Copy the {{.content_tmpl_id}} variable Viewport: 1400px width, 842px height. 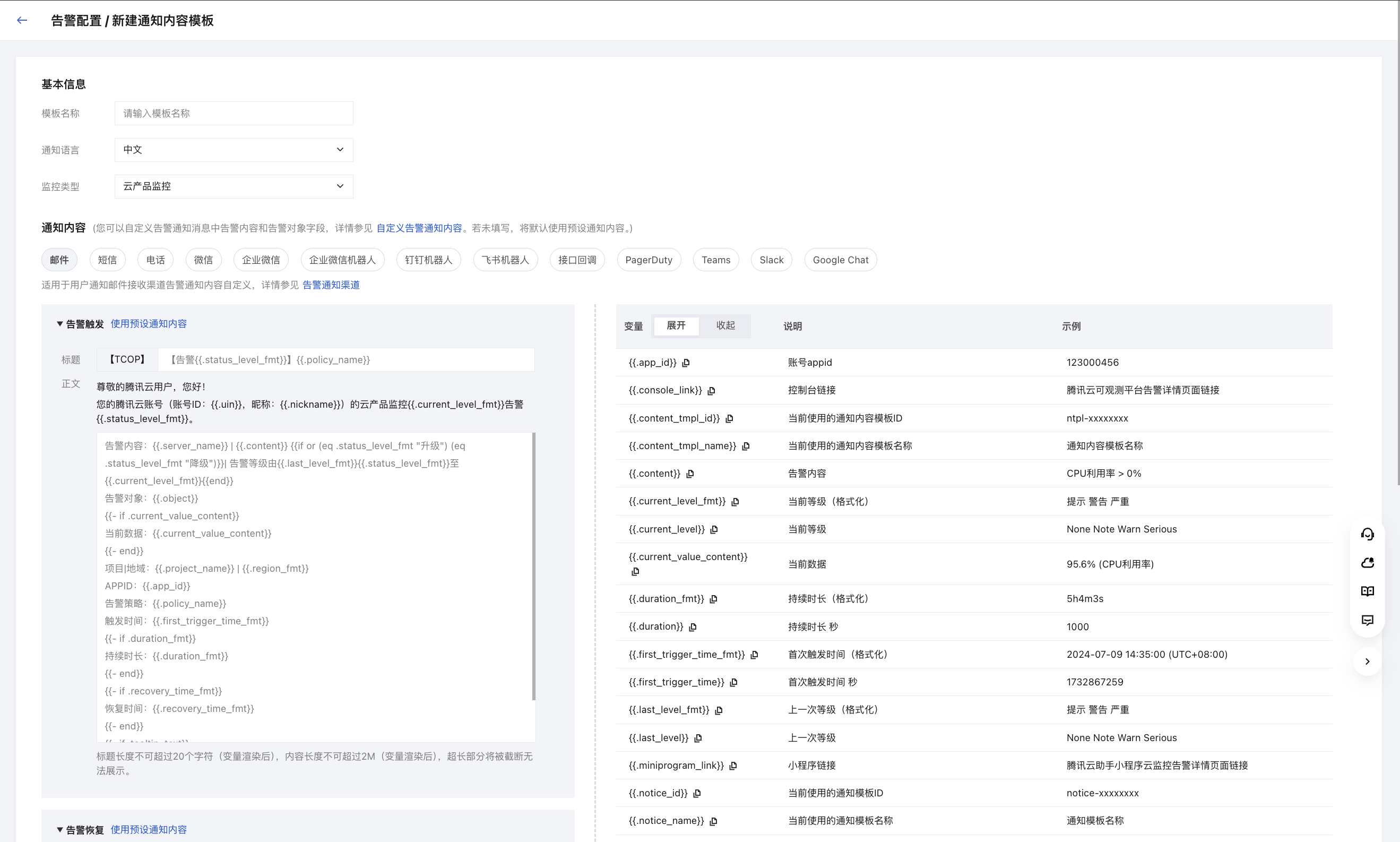pos(730,419)
